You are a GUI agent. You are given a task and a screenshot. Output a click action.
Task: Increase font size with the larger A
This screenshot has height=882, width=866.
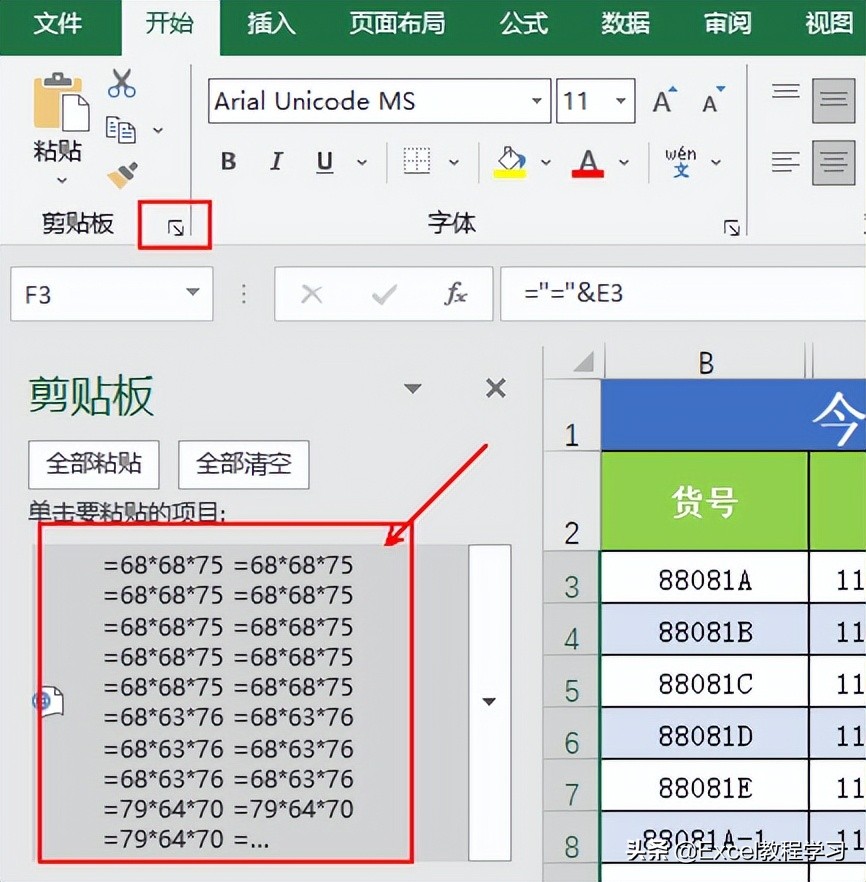[665, 100]
